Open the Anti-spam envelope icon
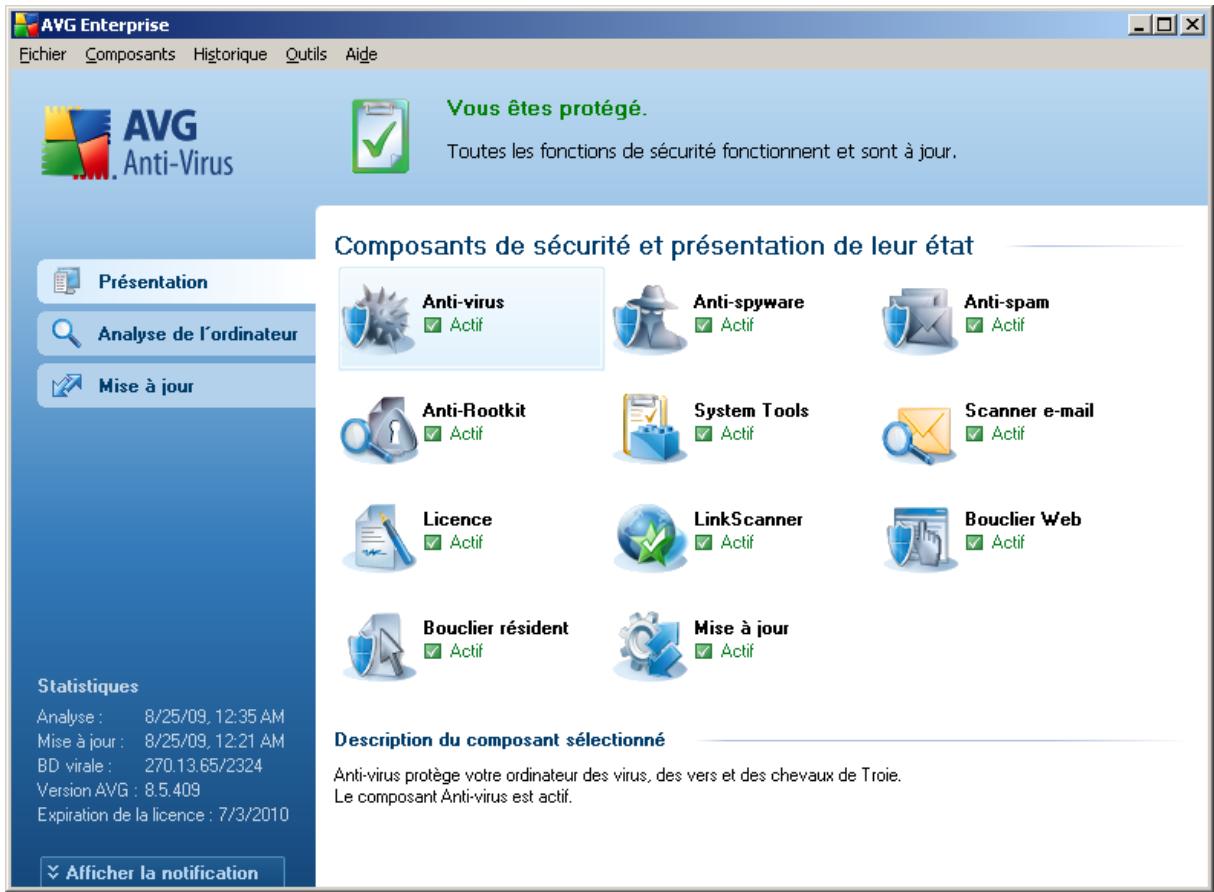 pyautogui.click(x=917, y=320)
